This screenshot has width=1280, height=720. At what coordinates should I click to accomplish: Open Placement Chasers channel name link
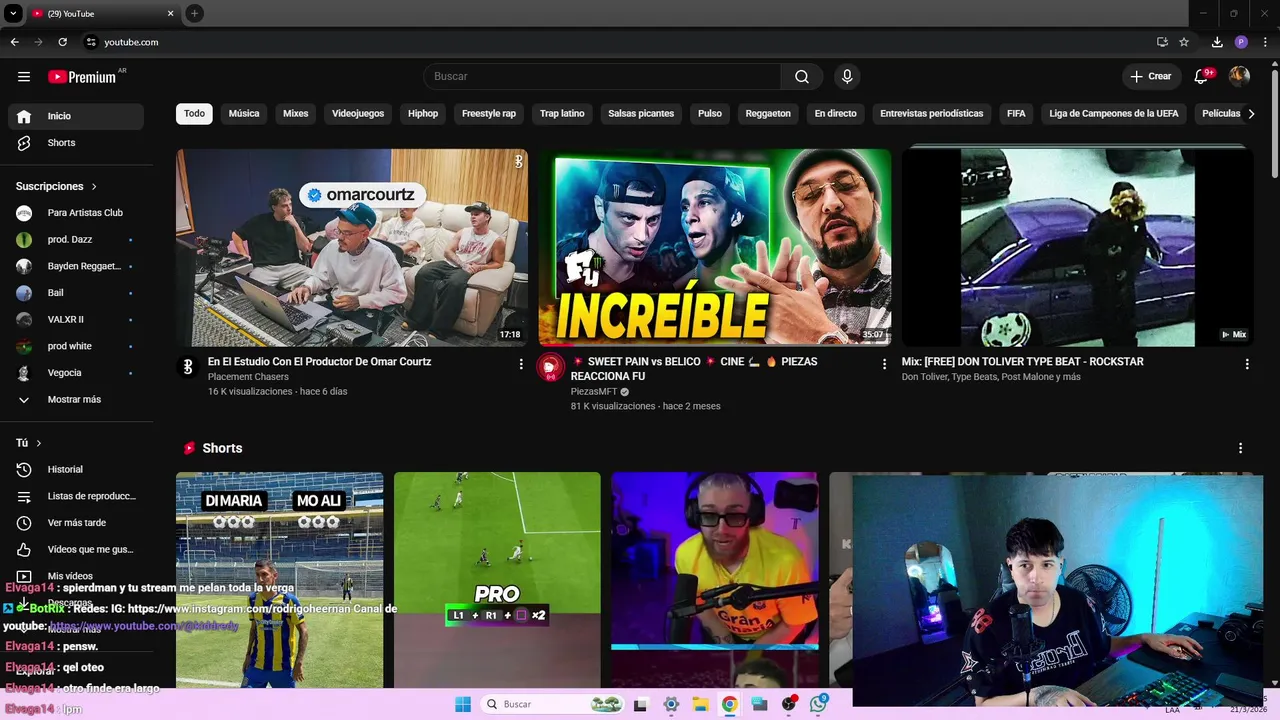[x=248, y=377]
